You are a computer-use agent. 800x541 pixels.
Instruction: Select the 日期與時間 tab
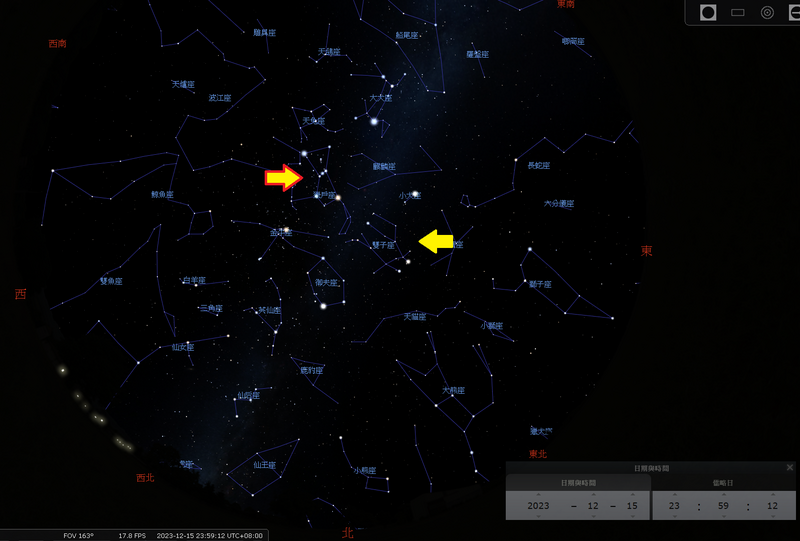coord(578,483)
